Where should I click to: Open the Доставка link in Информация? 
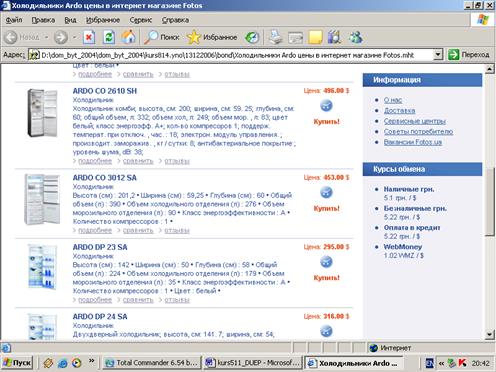tap(399, 110)
